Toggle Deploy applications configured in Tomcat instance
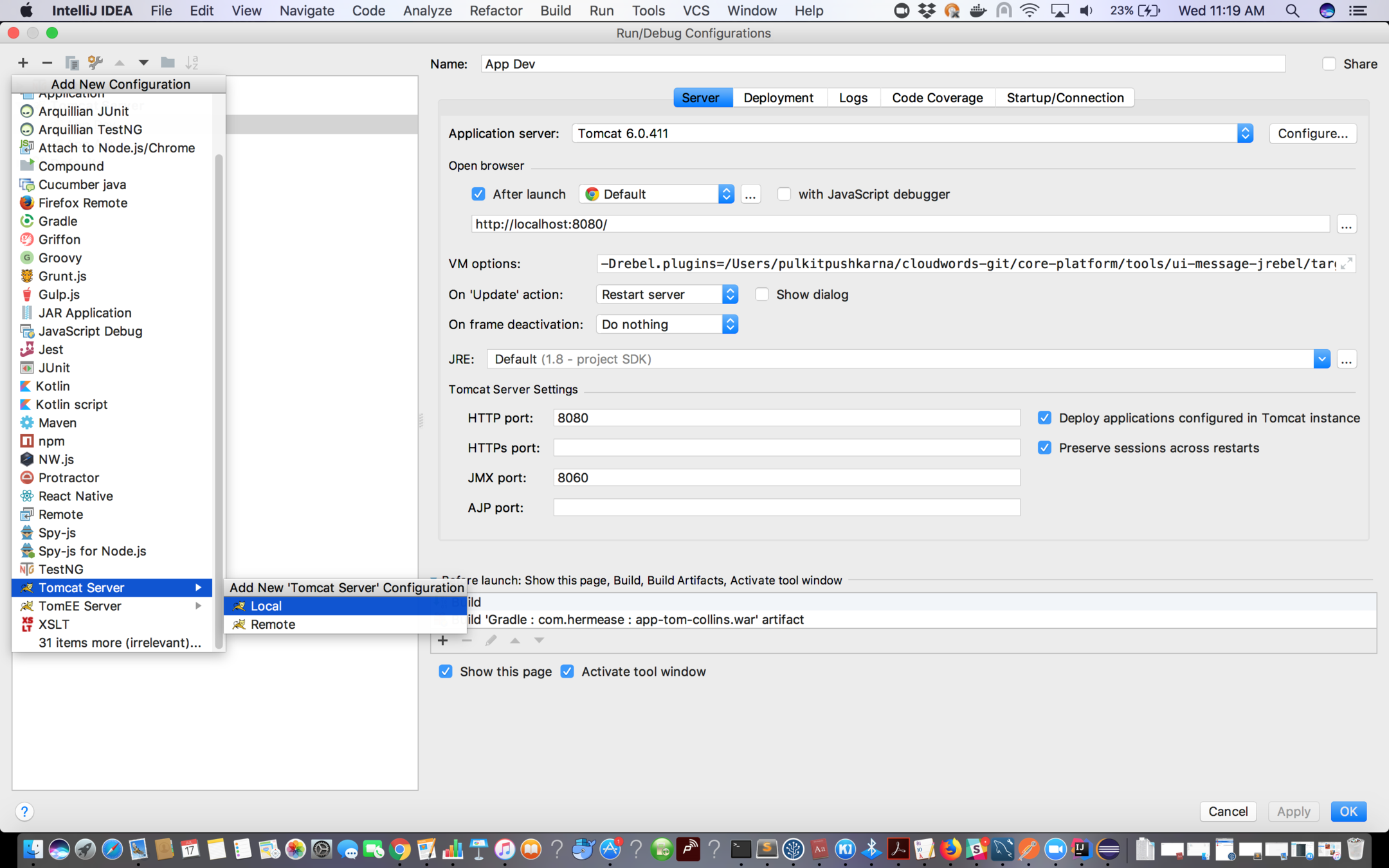The image size is (1389, 868). (1045, 418)
